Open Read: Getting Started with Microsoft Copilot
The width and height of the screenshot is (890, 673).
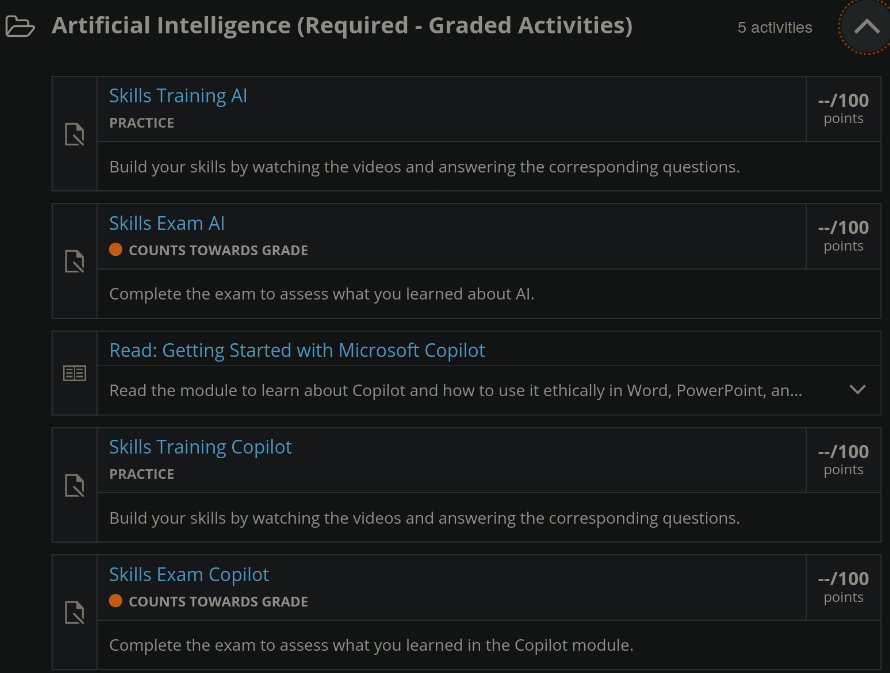click(297, 350)
